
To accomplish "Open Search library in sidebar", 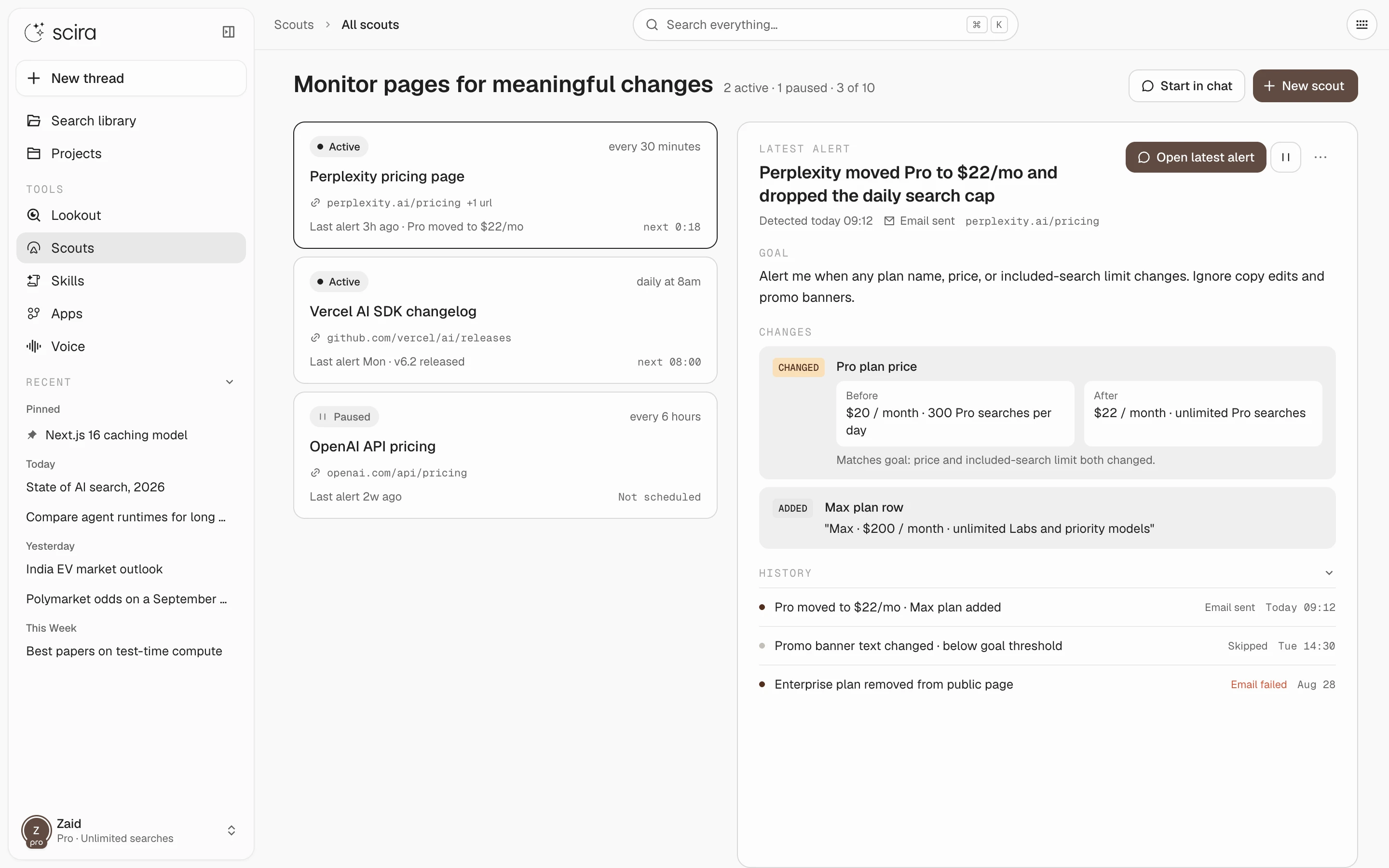I will point(131,121).
